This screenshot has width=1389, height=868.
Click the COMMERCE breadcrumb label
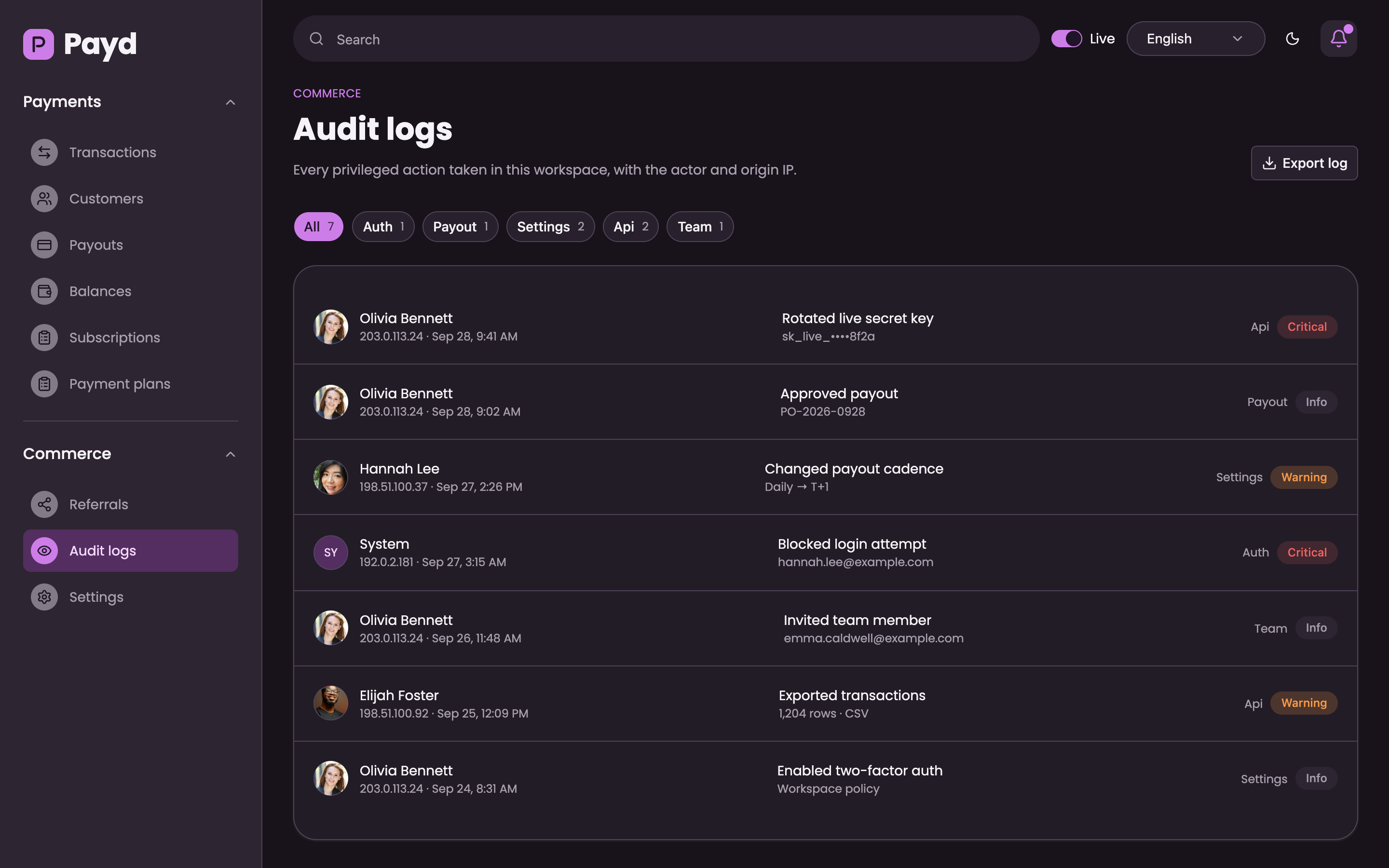click(327, 93)
